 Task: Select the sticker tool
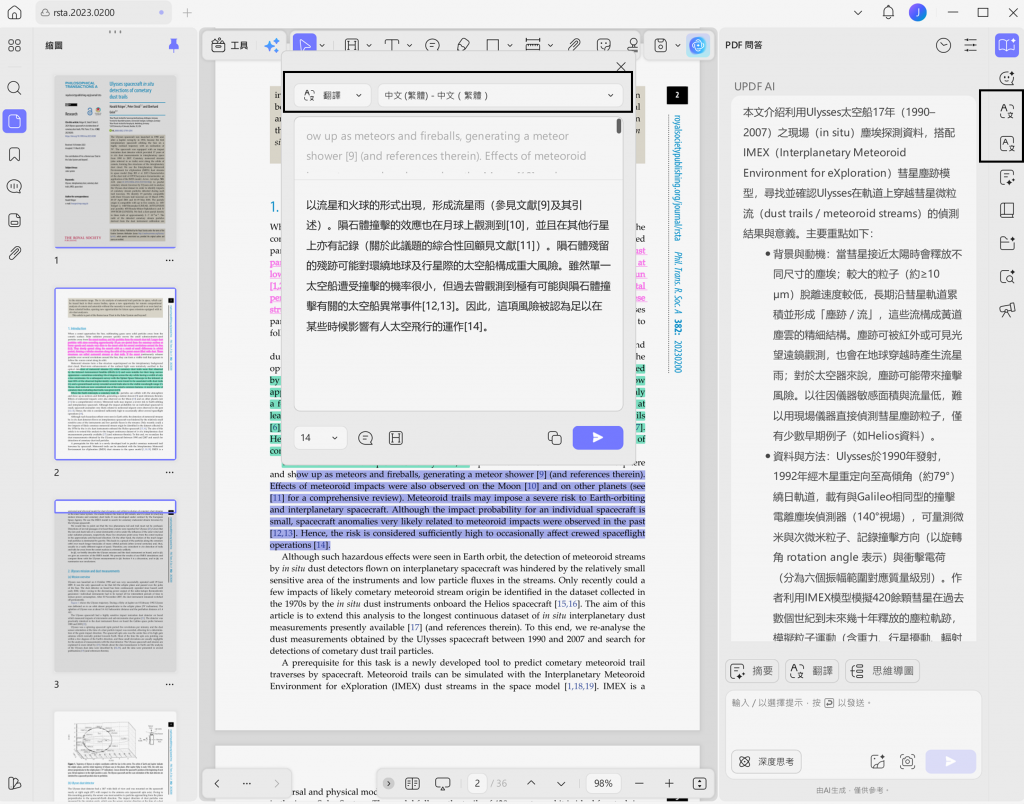604,45
